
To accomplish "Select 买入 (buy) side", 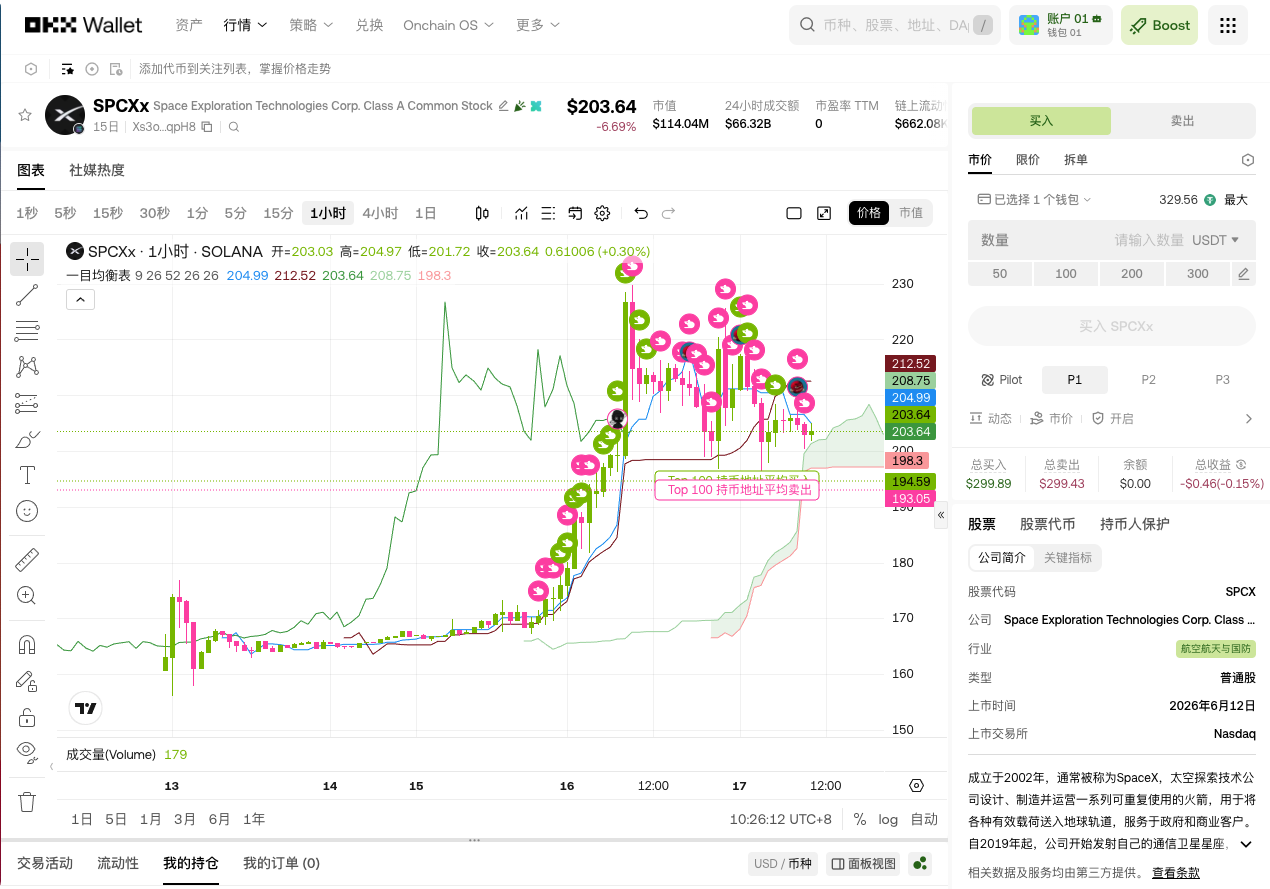I will pos(1041,121).
